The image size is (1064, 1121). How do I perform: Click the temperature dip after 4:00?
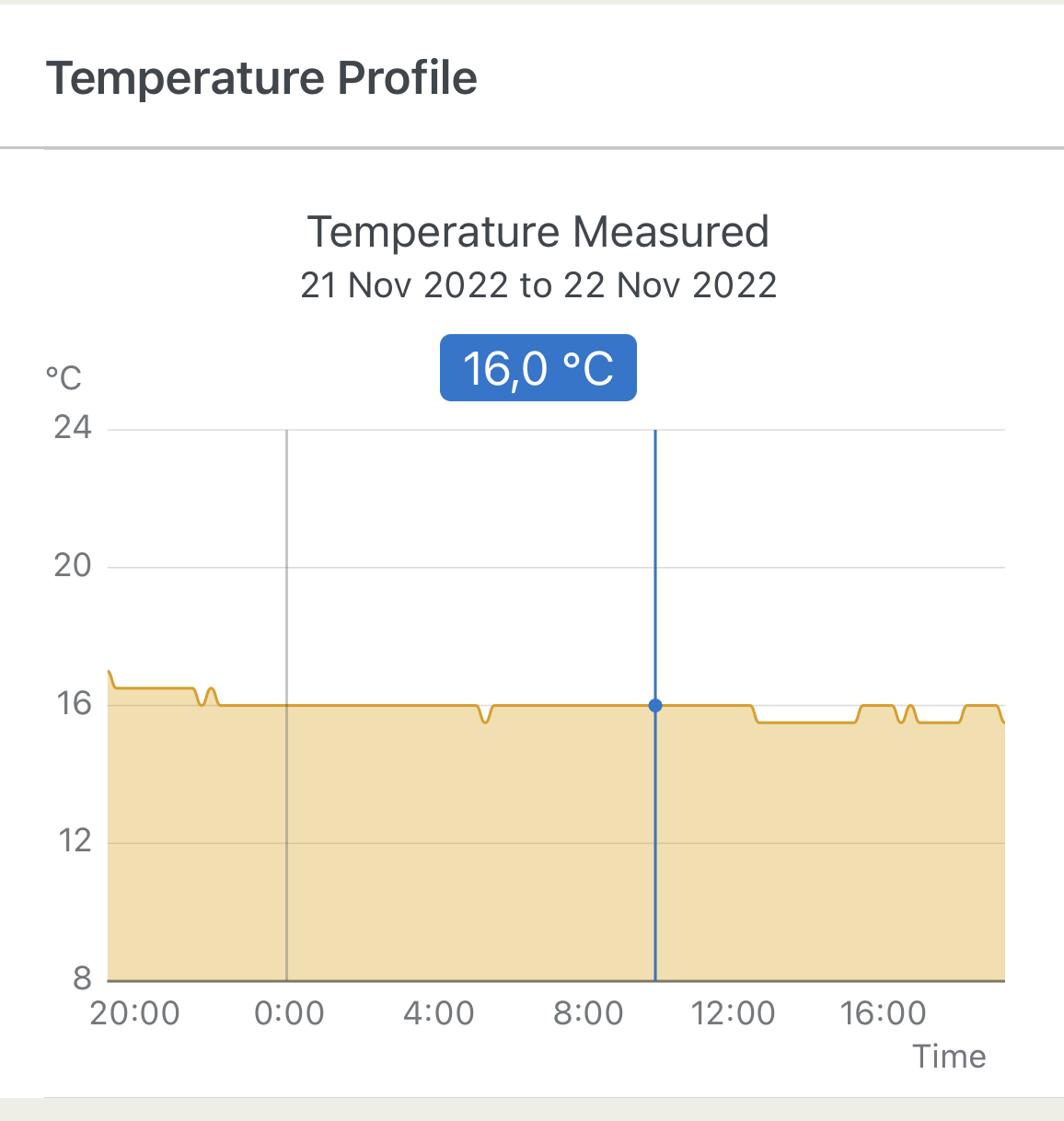pos(485,720)
